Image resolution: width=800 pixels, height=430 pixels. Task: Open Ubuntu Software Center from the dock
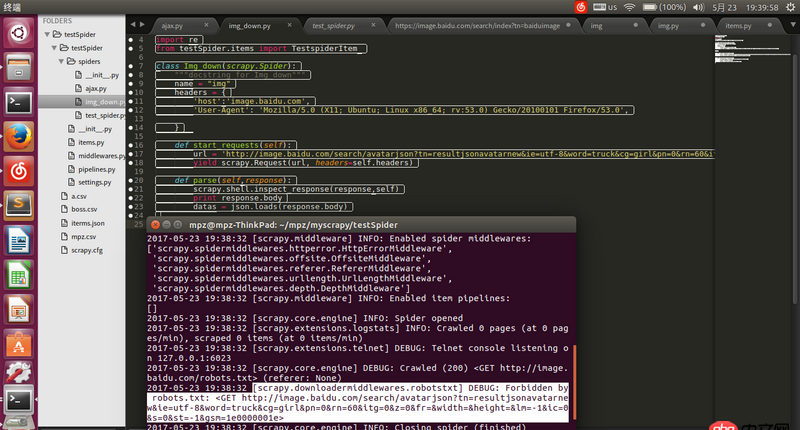click(x=17, y=345)
